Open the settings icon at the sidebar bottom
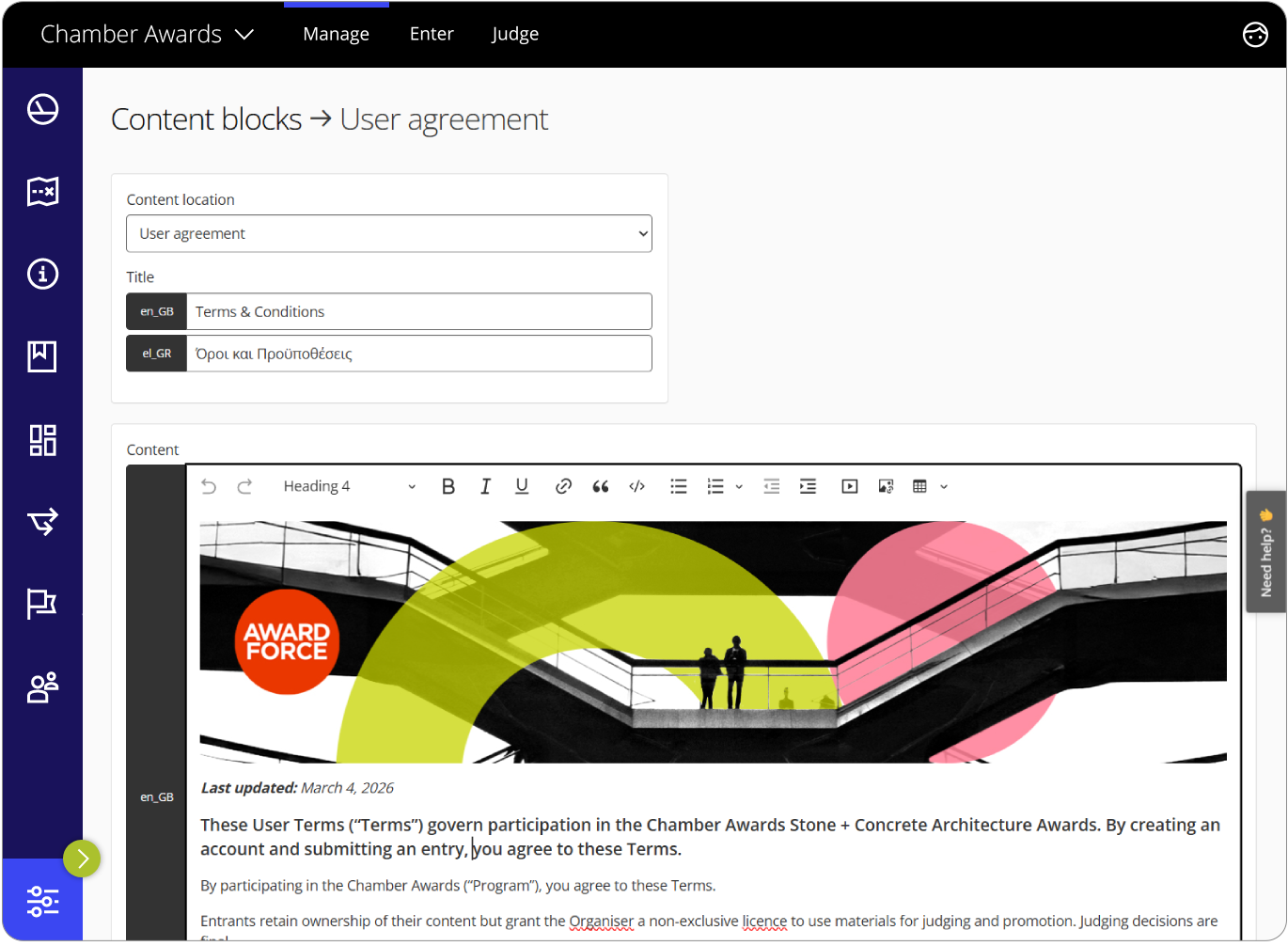The image size is (1288, 946). coord(42,900)
